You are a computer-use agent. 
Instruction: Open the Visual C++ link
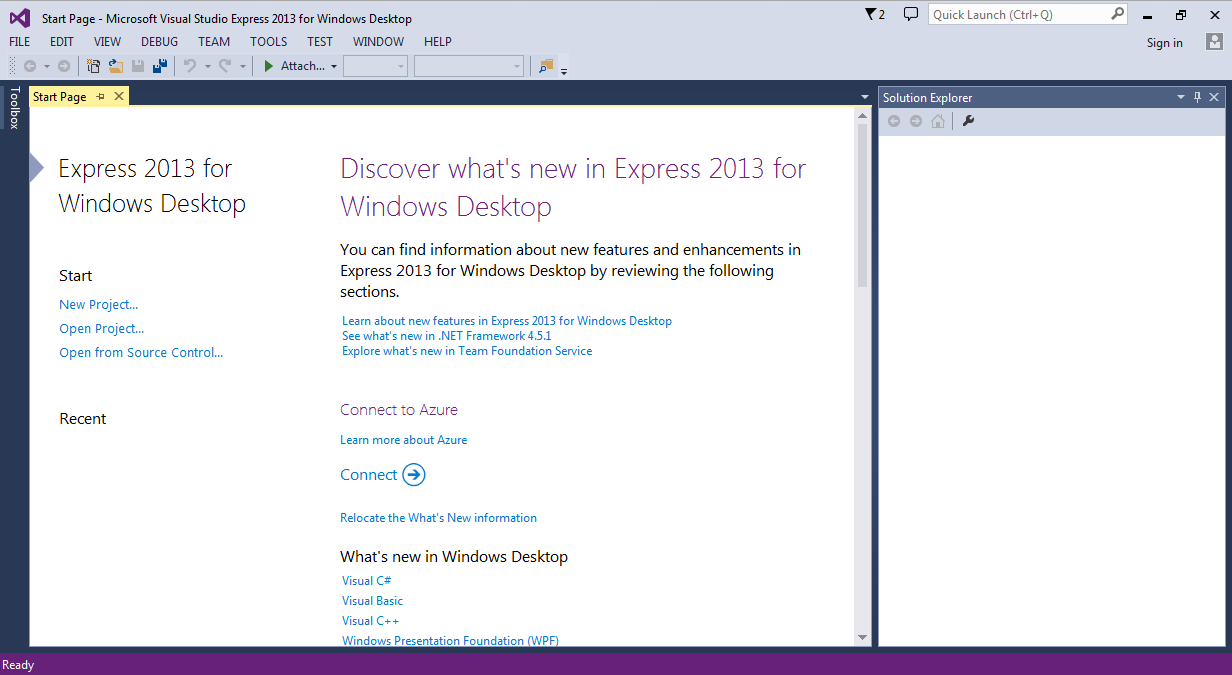tap(371, 621)
